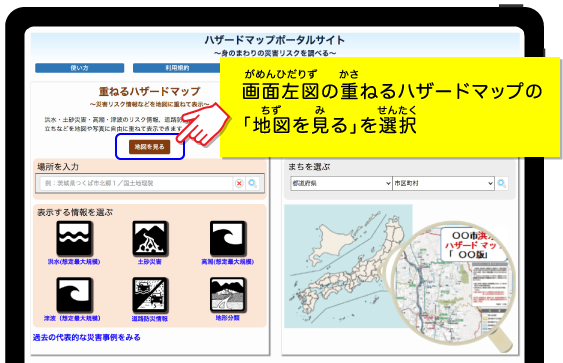Click the search magnifier next to 市区町村
Image resolution: width=563 pixels, height=363 pixels.
(x=502, y=183)
